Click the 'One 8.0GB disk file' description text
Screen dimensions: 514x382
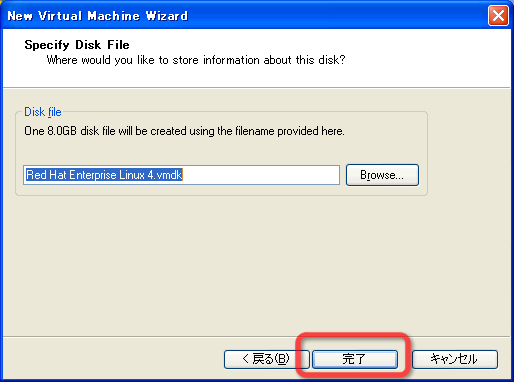(x=184, y=131)
